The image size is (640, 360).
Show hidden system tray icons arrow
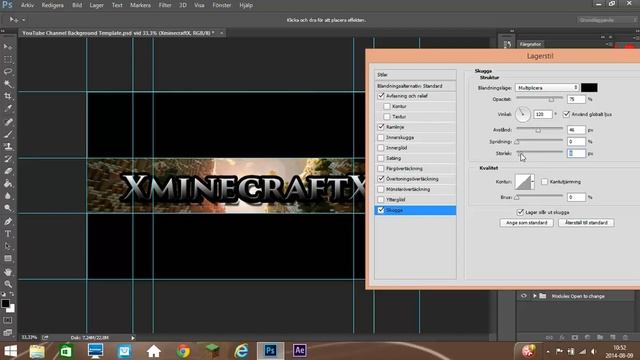click(548, 351)
